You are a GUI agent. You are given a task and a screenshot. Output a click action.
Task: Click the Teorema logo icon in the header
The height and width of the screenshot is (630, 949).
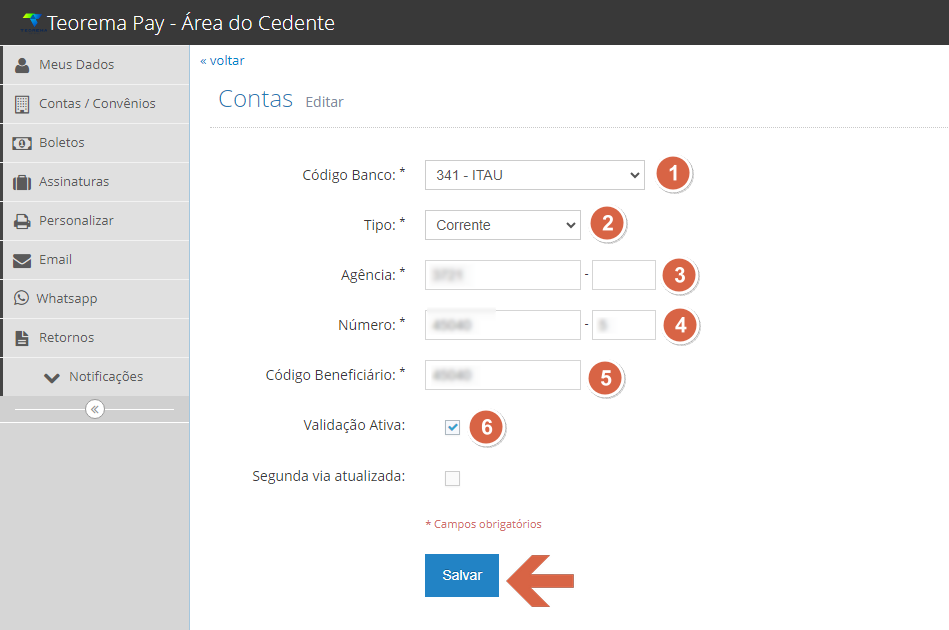point(32,22)
